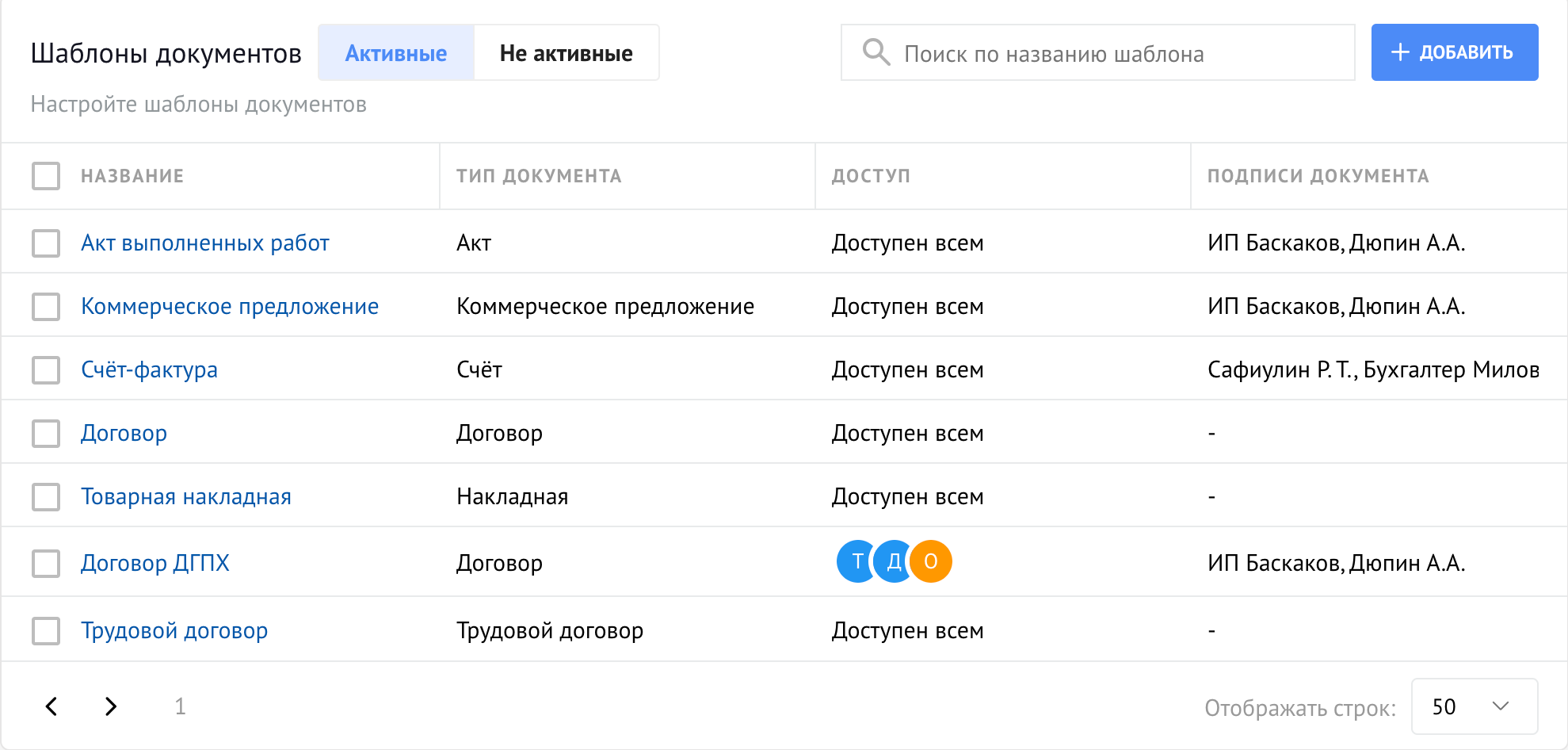Screen dimensions: 1568x750
Task: Check the Акт выполненных работ row
Action: point(46,243)
